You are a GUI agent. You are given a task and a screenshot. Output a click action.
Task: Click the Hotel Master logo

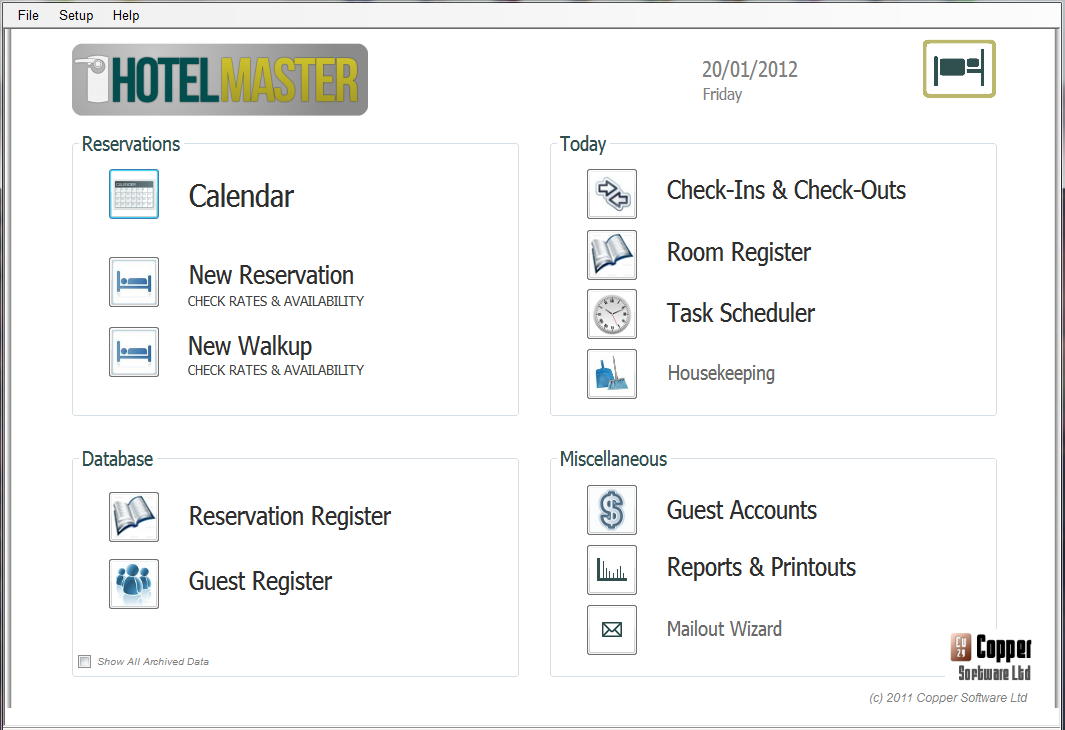[220, 79]
